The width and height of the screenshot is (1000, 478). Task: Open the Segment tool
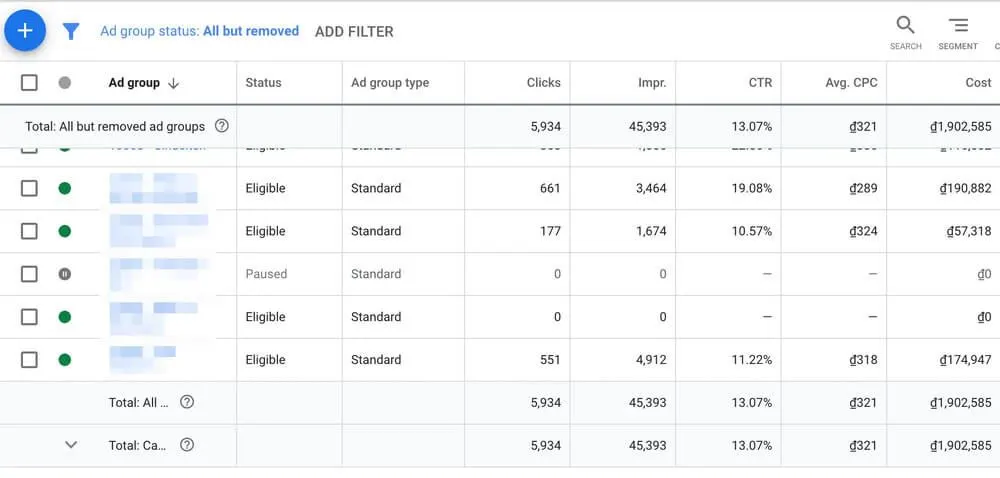coord(958,32)
